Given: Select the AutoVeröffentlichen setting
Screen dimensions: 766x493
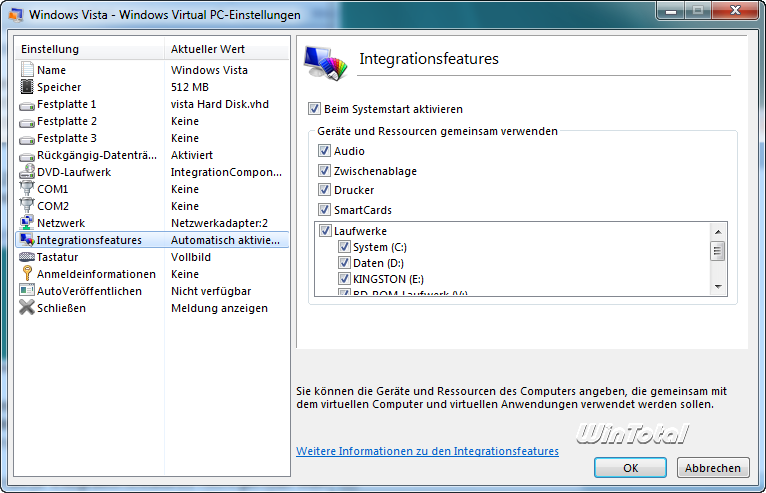Looking at the screenshot, I should coord(152,291).
